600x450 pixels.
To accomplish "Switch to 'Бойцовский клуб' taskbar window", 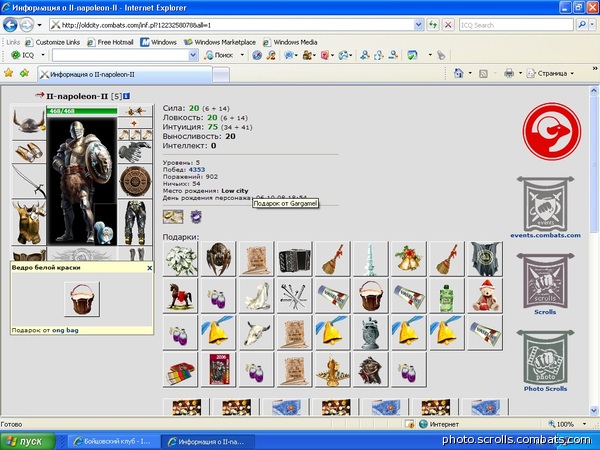I will pos(112,441).
